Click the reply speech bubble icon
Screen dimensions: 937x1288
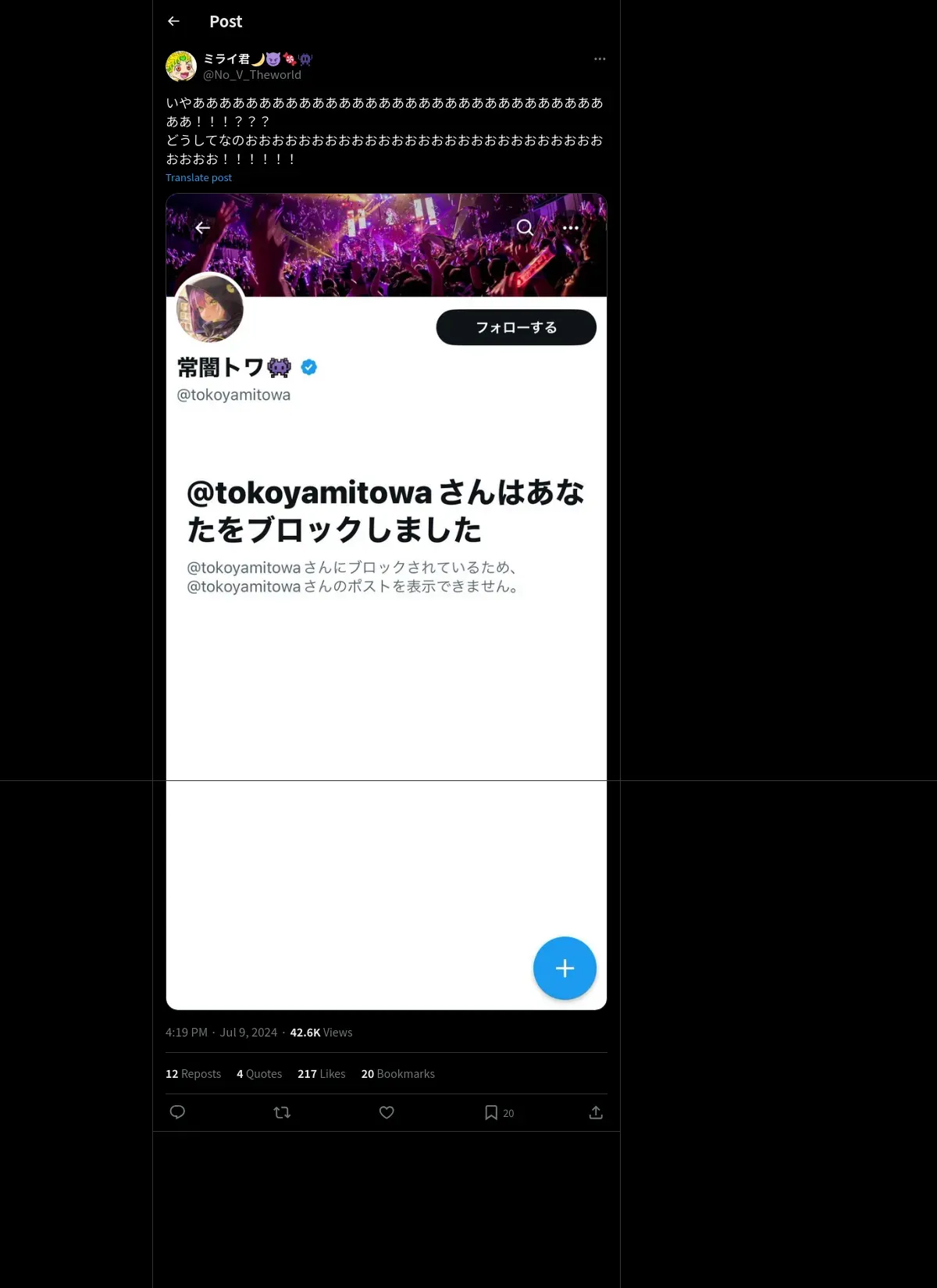[x=177, y=1112]
